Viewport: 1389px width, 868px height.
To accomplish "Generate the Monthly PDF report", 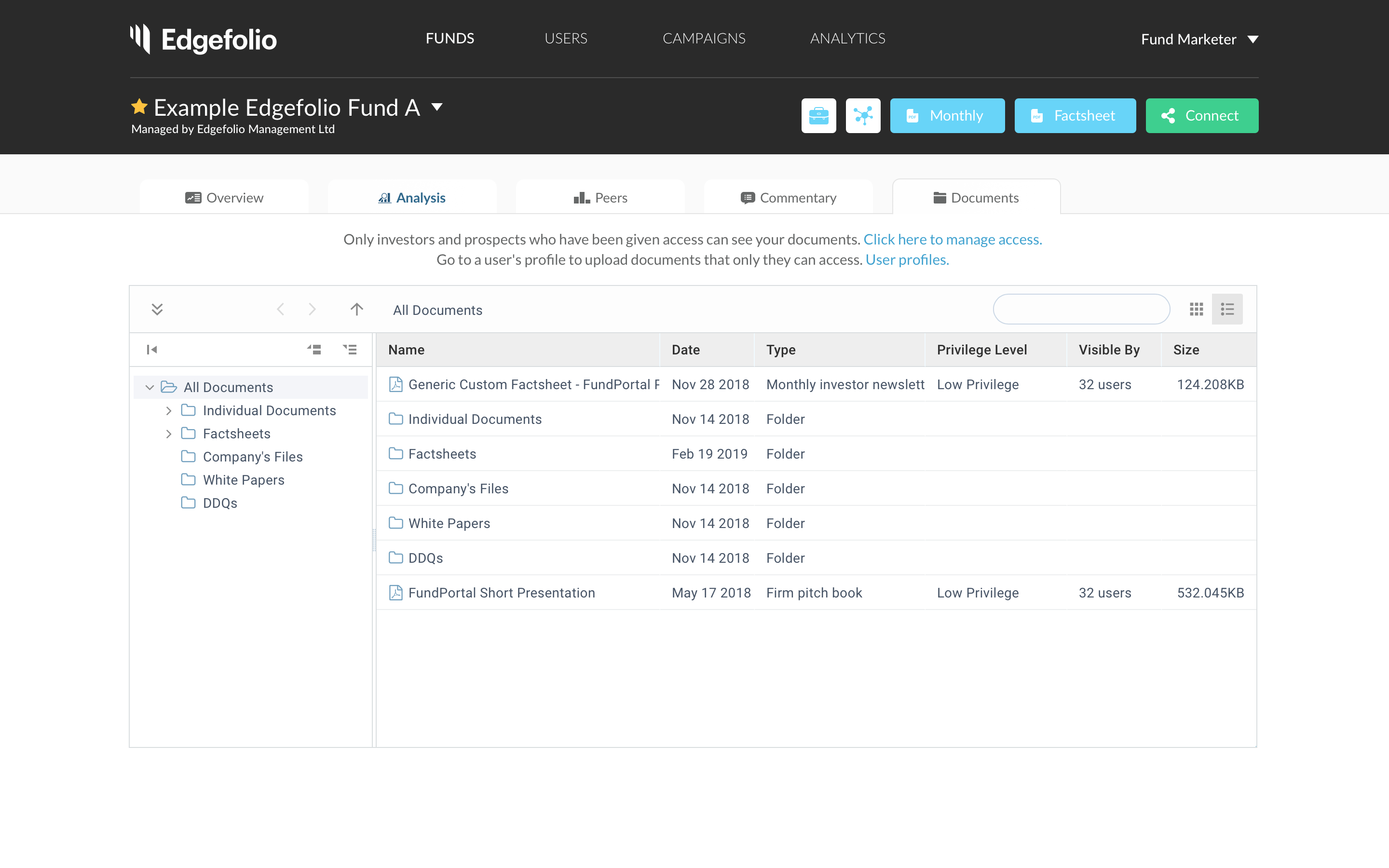I will pyautogui.click(x=947, y=115).
